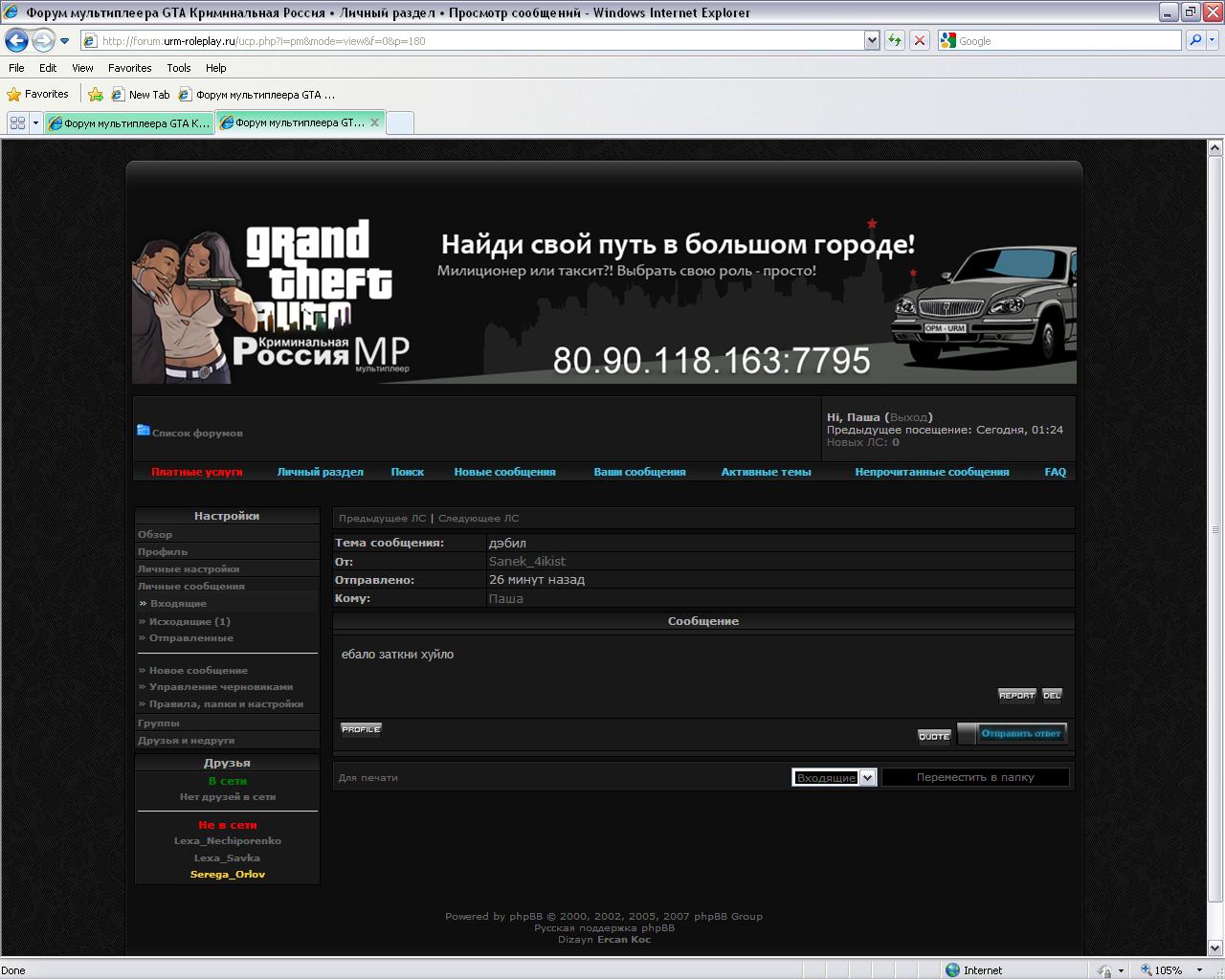Click the Favorites star button
This screenshot has width=1225, height=980.
pyautogui.click(x=38, y=94)
